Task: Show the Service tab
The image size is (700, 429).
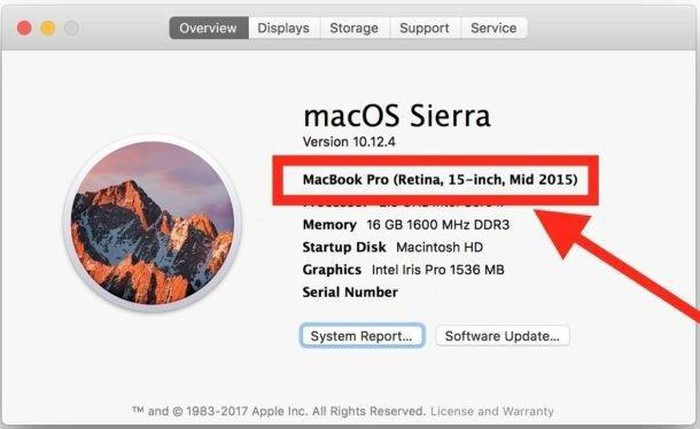Action: click(494, 28)
